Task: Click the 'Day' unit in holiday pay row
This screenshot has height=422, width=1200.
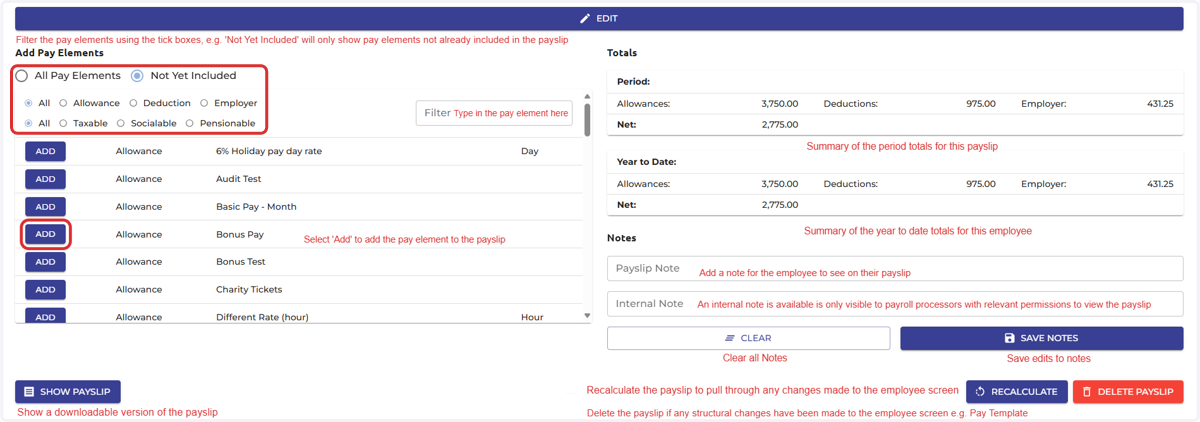Action: click(530, 152)
